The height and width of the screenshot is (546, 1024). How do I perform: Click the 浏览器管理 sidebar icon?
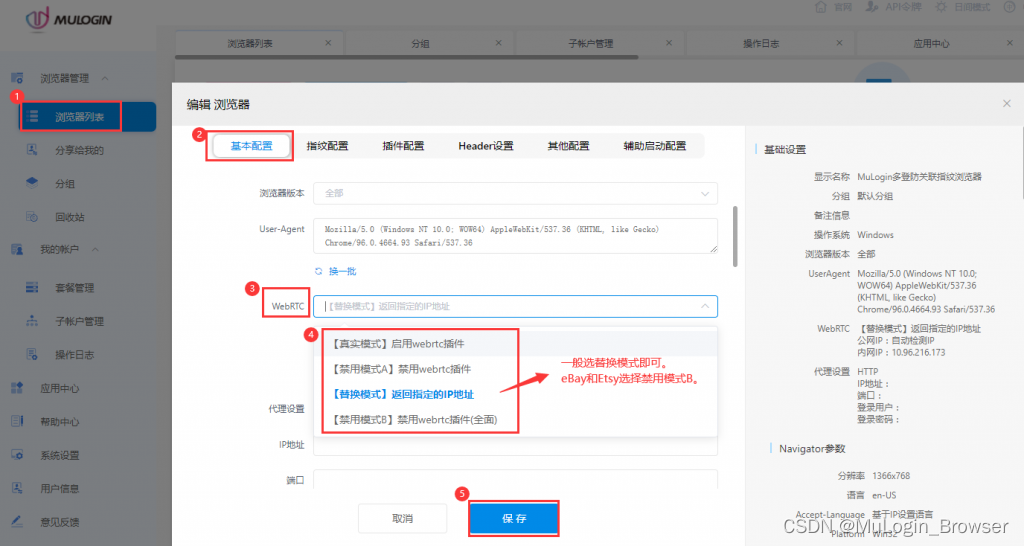point(17,78)
